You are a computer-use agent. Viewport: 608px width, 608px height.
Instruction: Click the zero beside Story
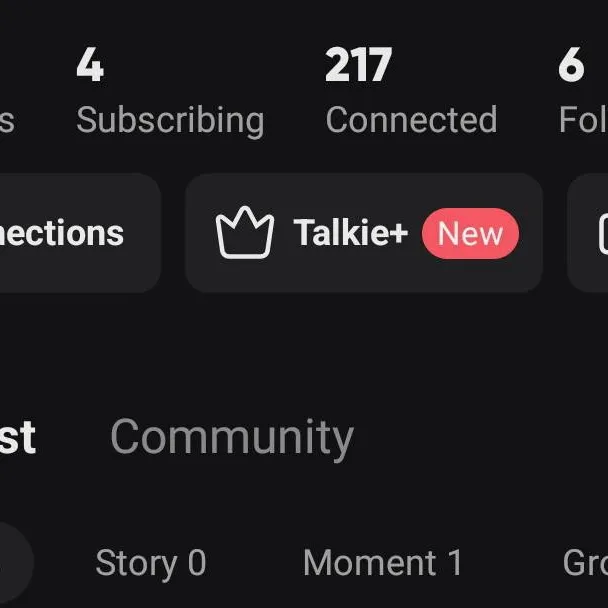tap(196, 563)
